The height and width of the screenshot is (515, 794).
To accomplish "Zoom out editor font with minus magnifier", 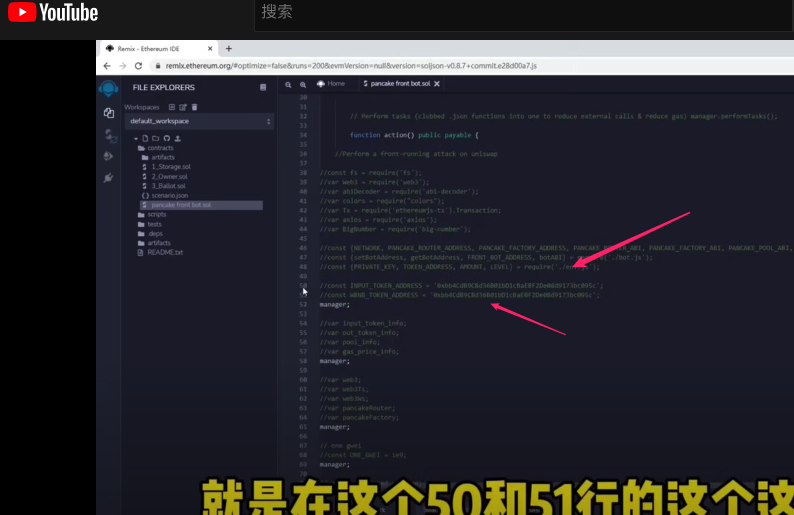I will point(288,85).
